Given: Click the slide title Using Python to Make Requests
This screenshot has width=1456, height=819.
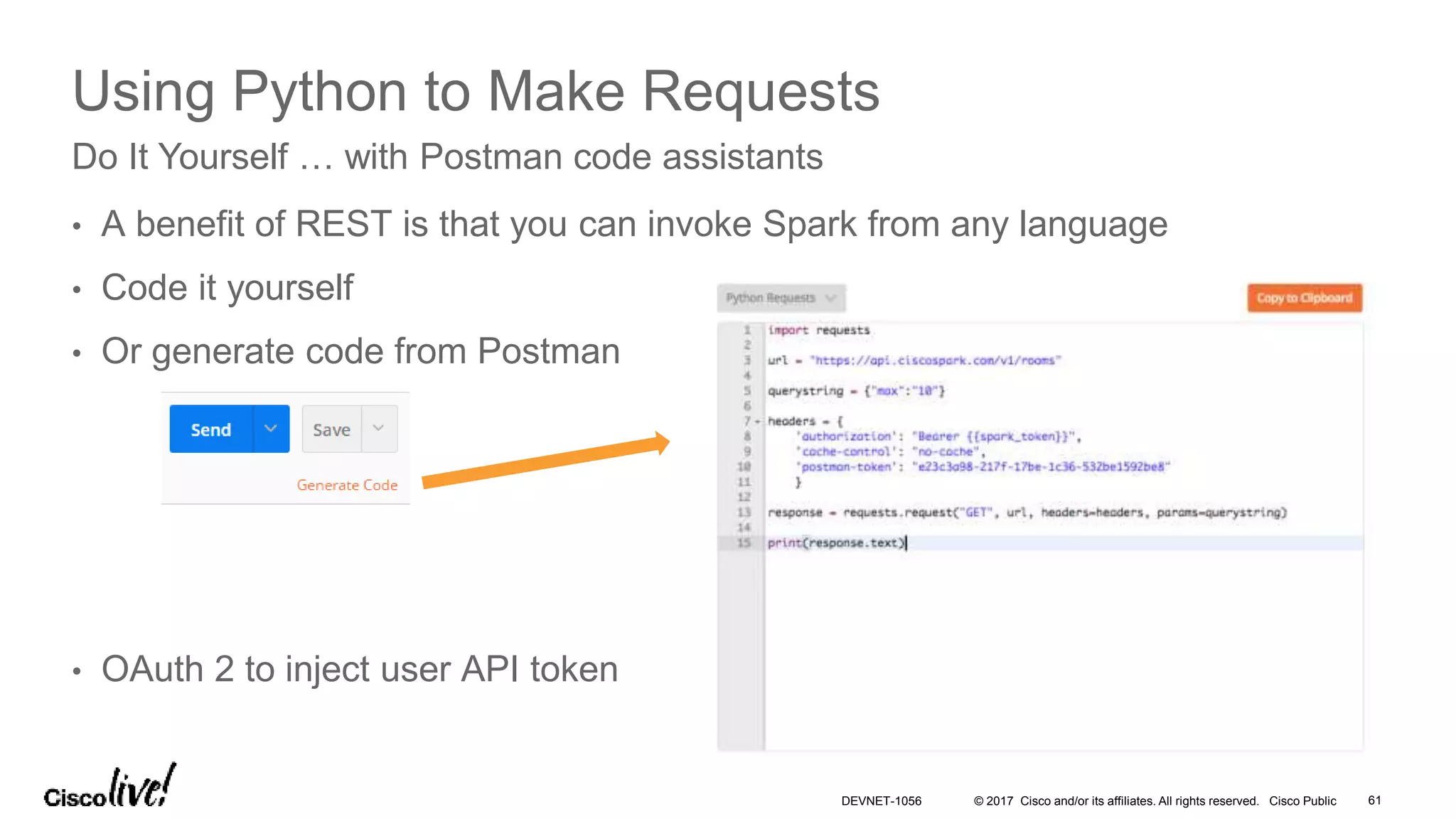Looking at the screenshot, I should pos(476,92).
